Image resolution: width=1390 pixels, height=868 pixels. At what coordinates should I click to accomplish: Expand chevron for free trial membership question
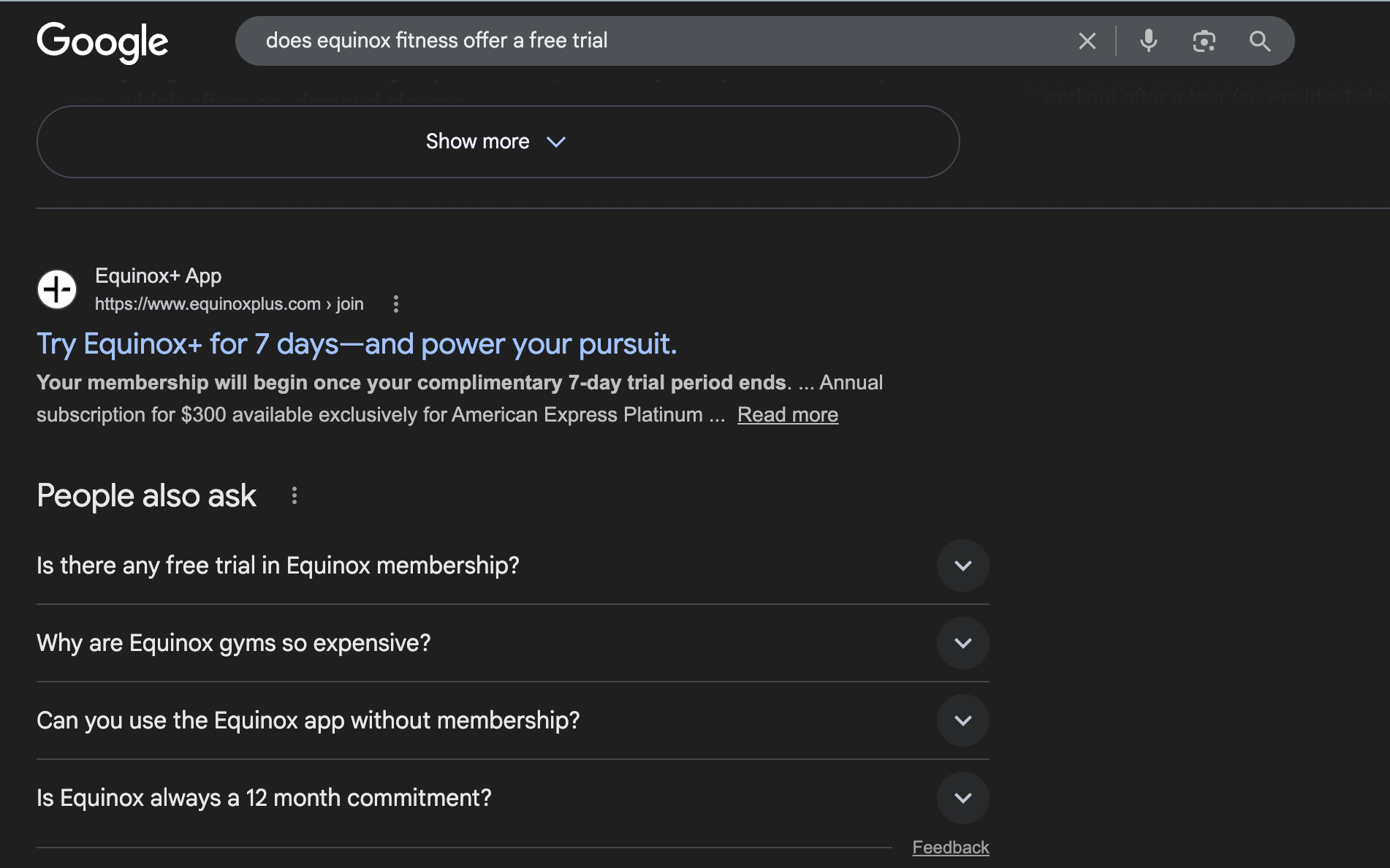pyautogui.click(x=962, y=566)
